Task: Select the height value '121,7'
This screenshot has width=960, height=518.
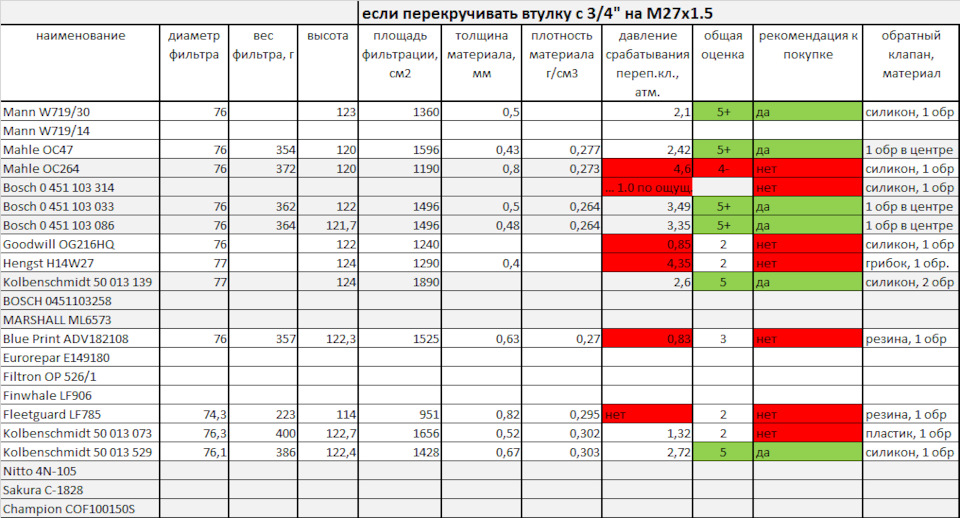Action: (x=328, y=225)
